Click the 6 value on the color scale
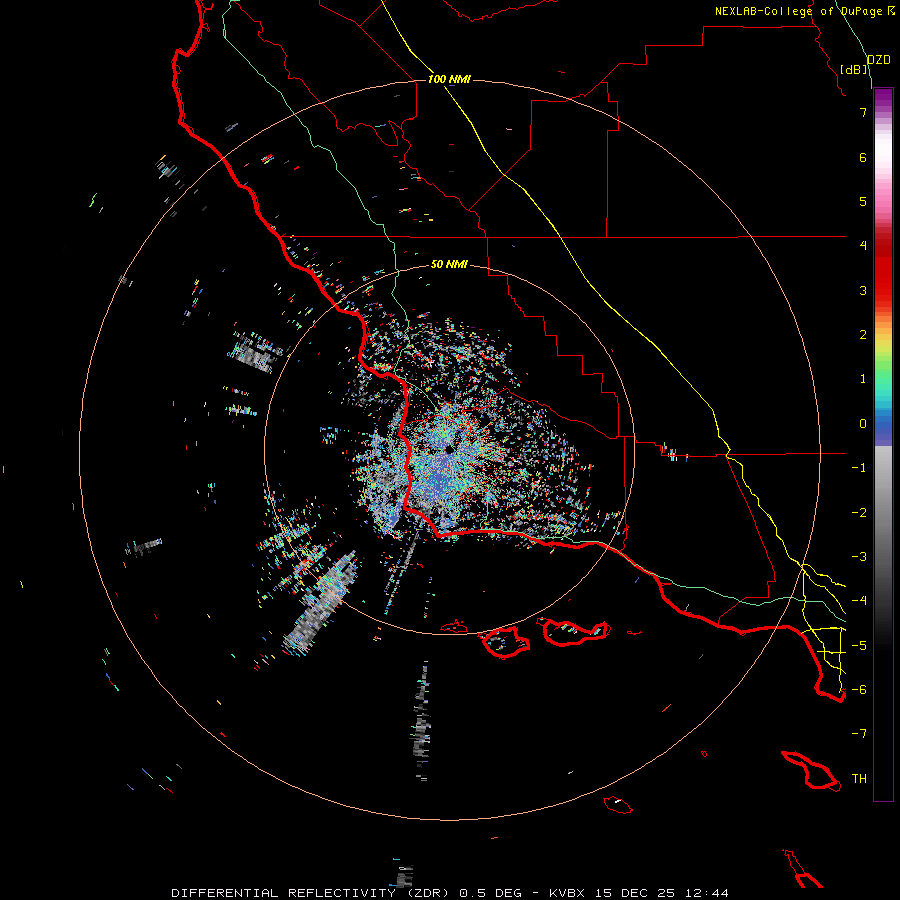 coord(863,157)
